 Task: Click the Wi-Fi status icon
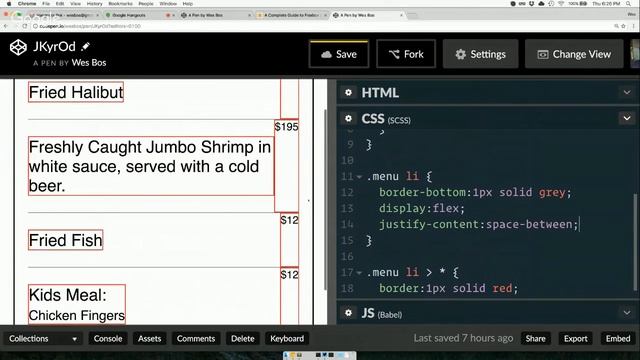pos(561,3)
